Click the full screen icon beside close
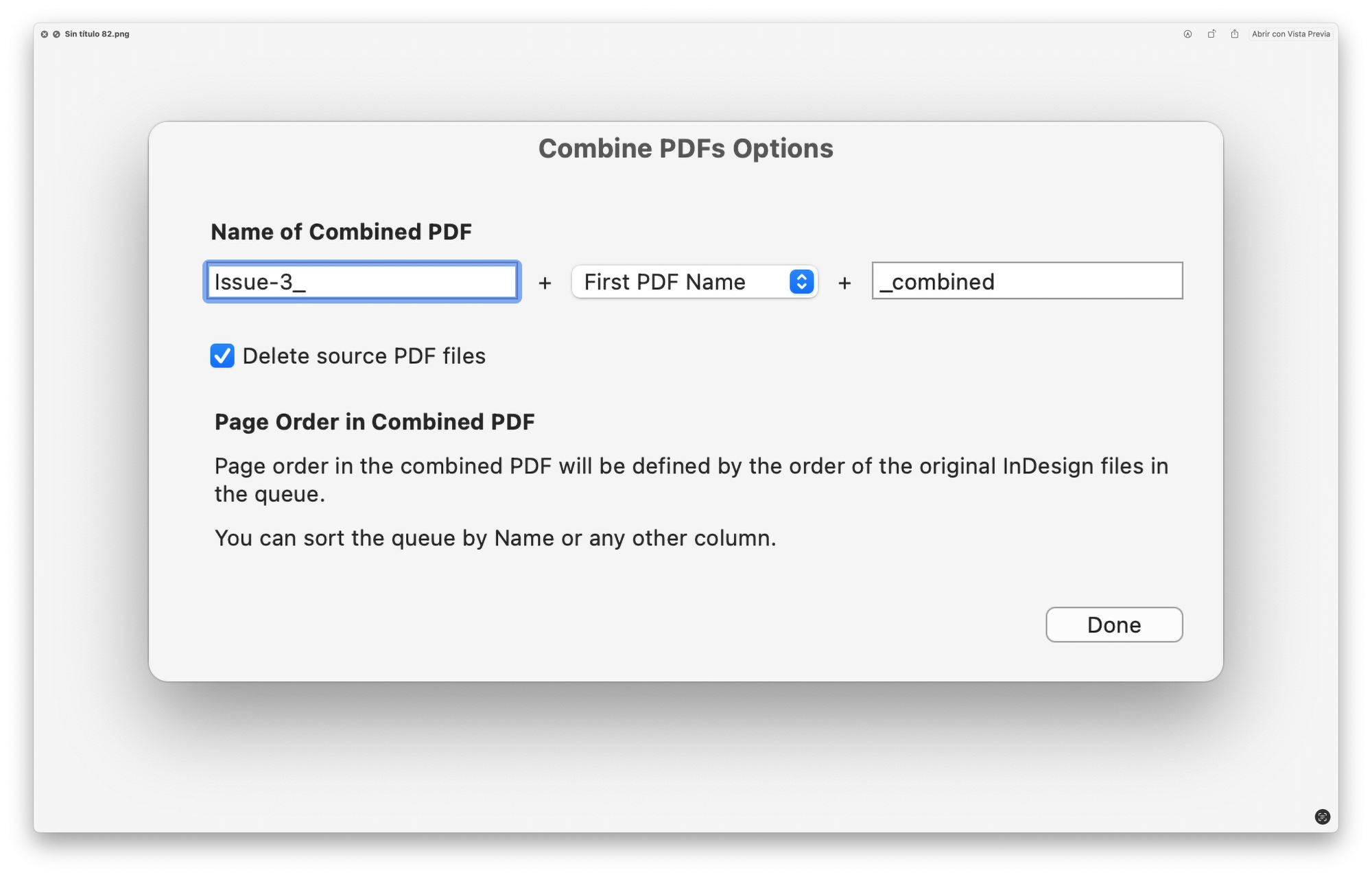 [x=56, y=34]
